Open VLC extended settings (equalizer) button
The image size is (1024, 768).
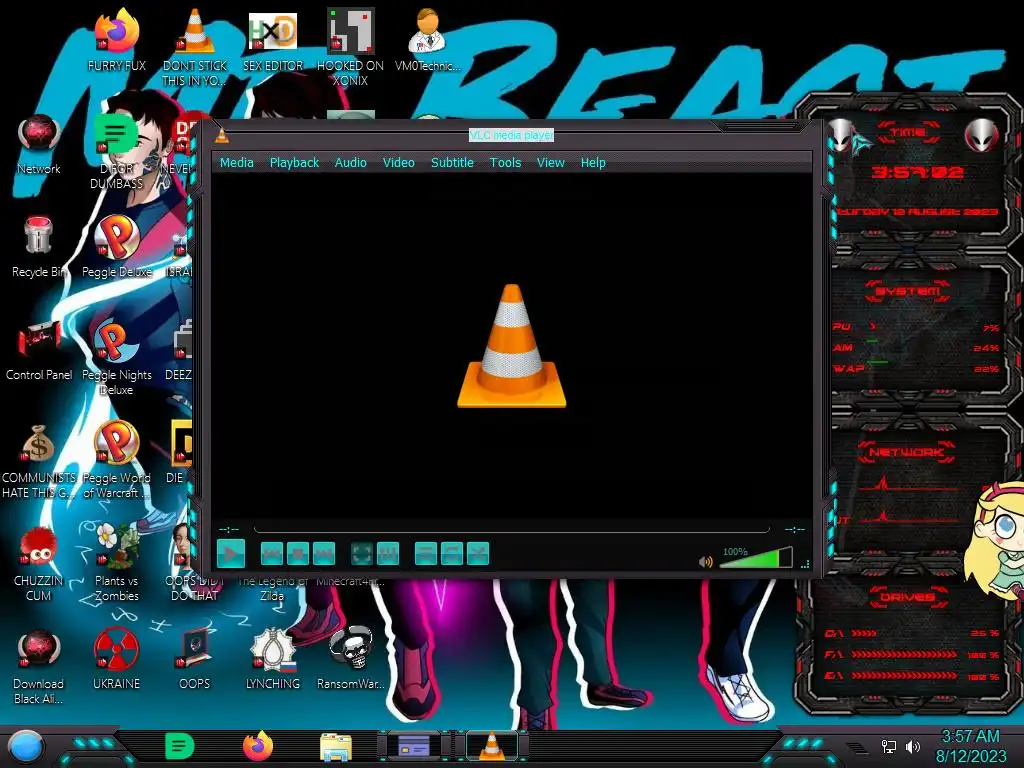(388, 554)
